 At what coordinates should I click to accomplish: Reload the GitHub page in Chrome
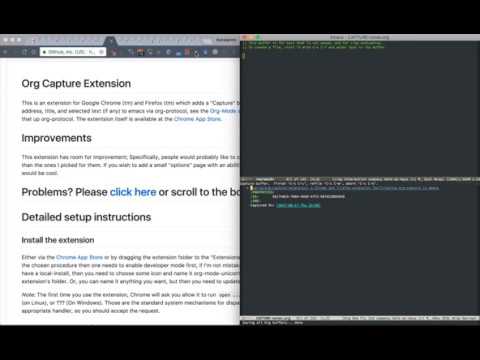tap(24, 52)
